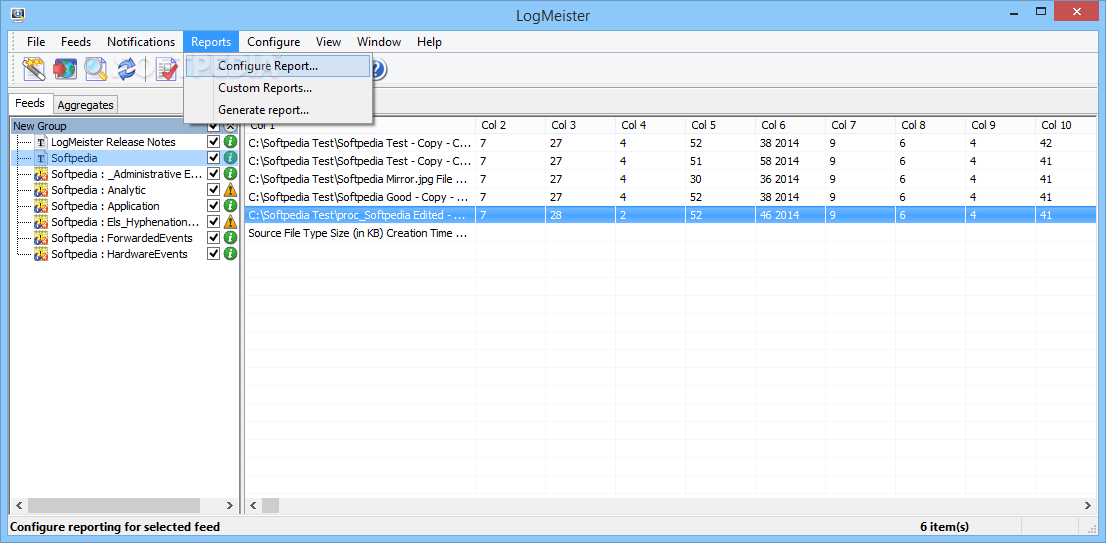Image resolution: width=1106 pixels, height=543 pixels.
Task: Open the Window menu
Action: coord(379,42)
